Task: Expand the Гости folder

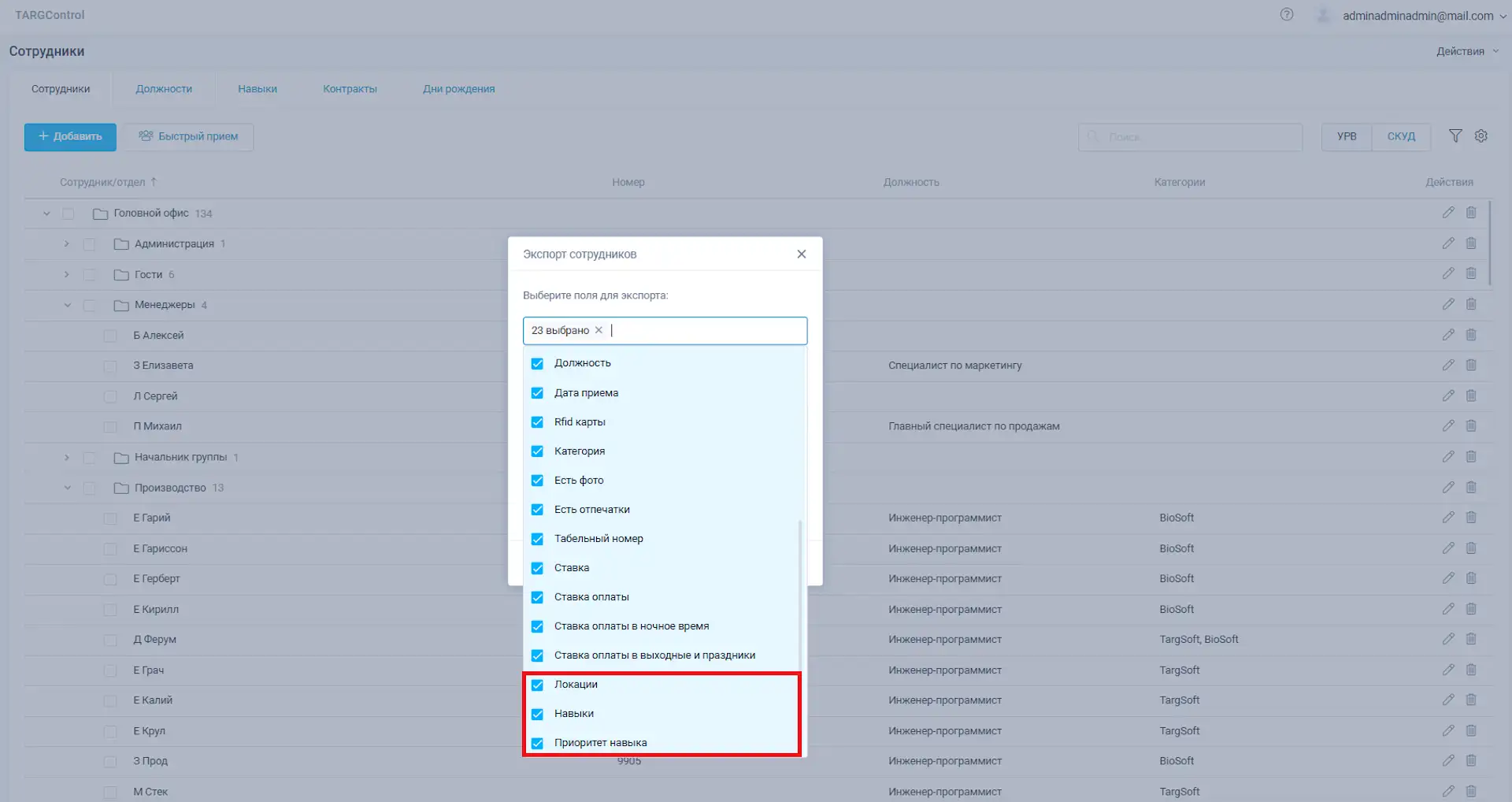Action: coord(67,274)
